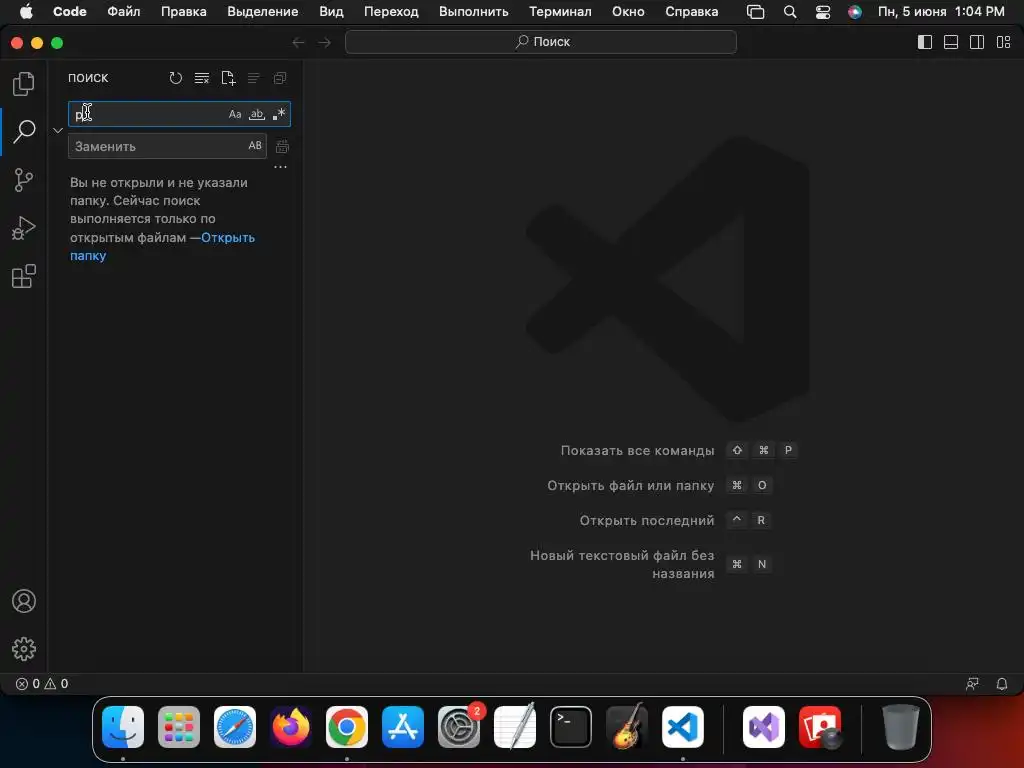The height and width of the screenshot is (768, 1024).
Task: Open the Вид menu
Action: pyautogui.click(x=331, y=11)
